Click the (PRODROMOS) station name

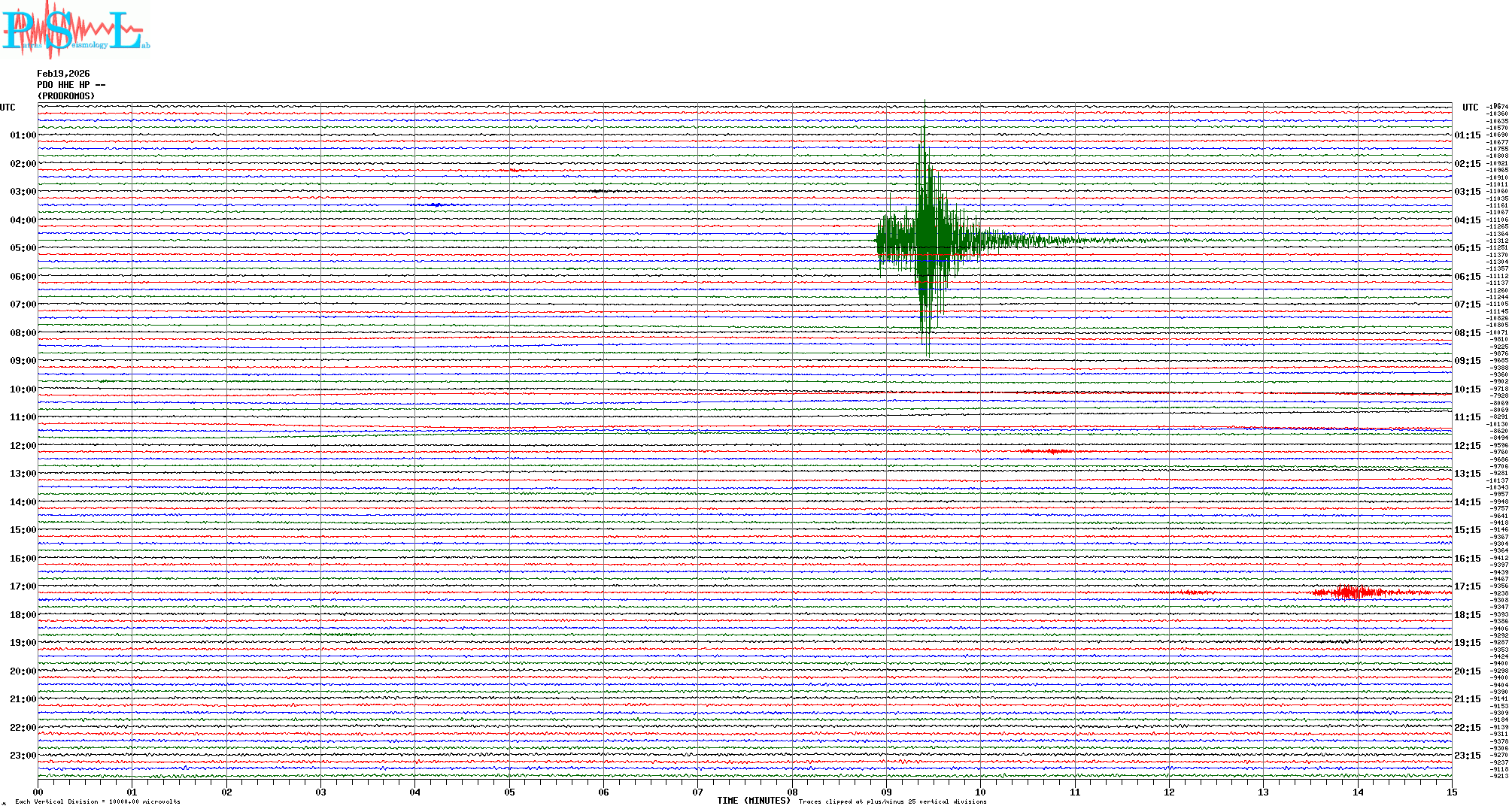[x=66, y=96]
